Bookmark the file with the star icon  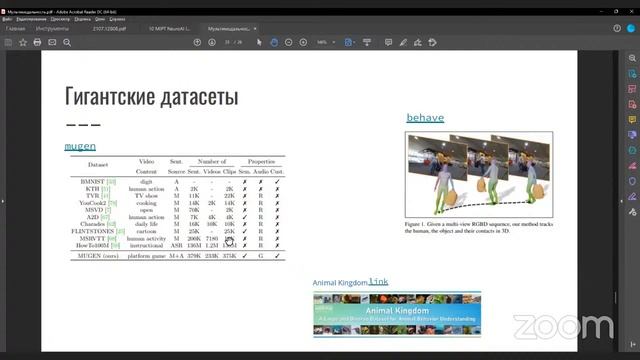[23, 42]
